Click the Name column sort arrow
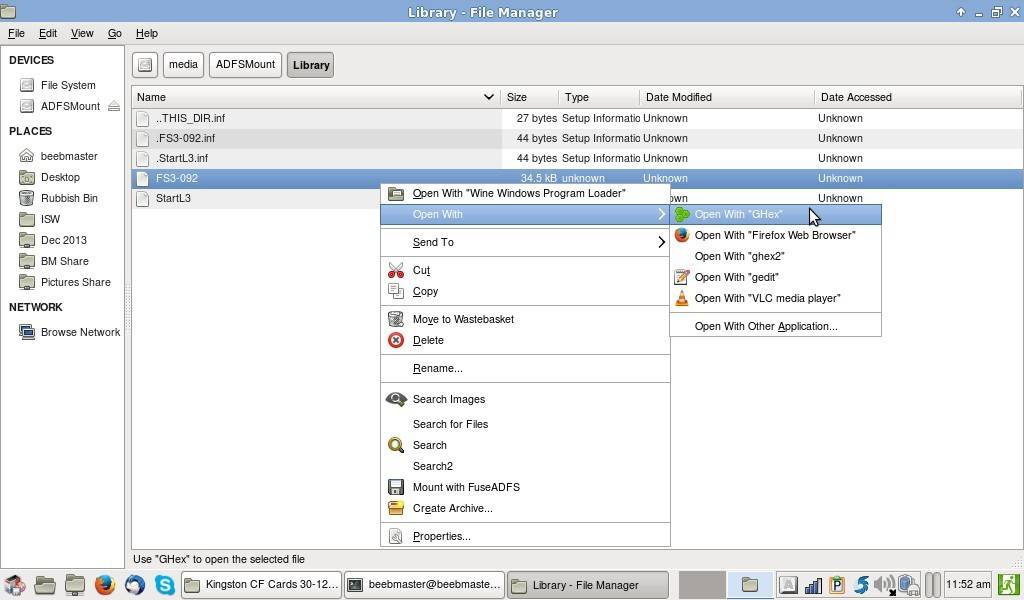The width and height of the screenshot is (1024, 600). [x=488, y=97]
